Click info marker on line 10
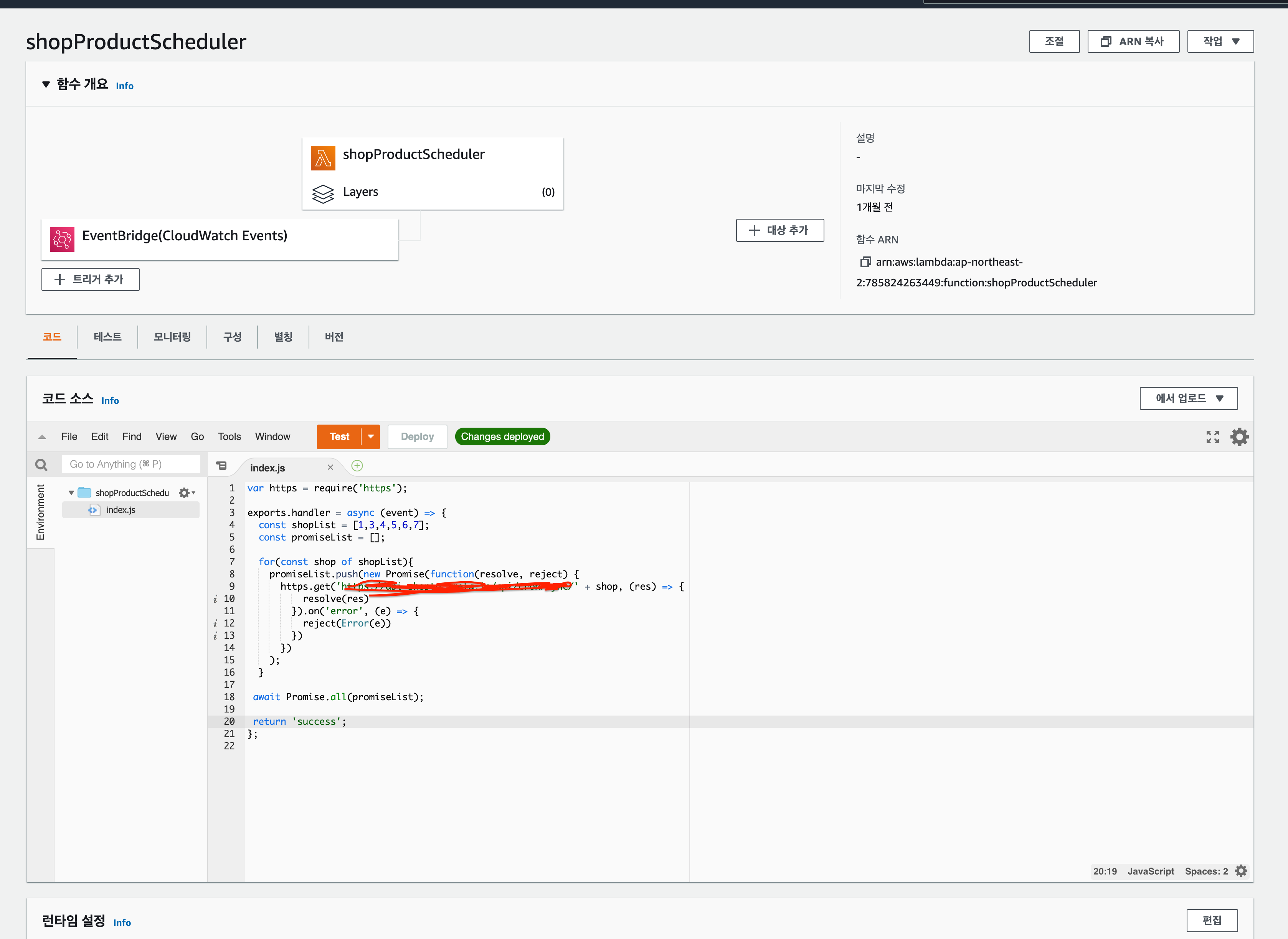 pyautogui.click(x=215, y=599)
